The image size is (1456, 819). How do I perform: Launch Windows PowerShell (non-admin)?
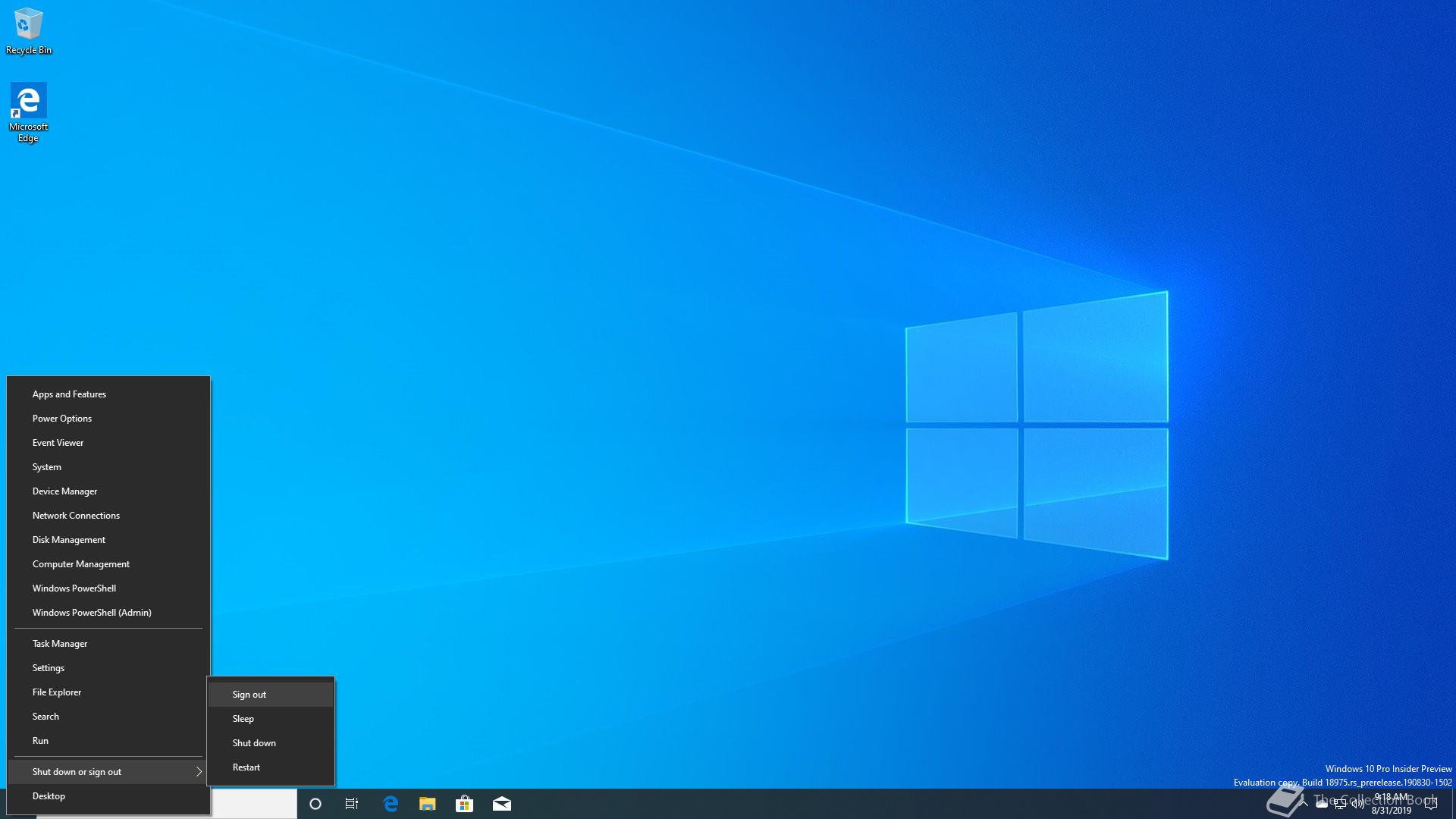point(108,588)
